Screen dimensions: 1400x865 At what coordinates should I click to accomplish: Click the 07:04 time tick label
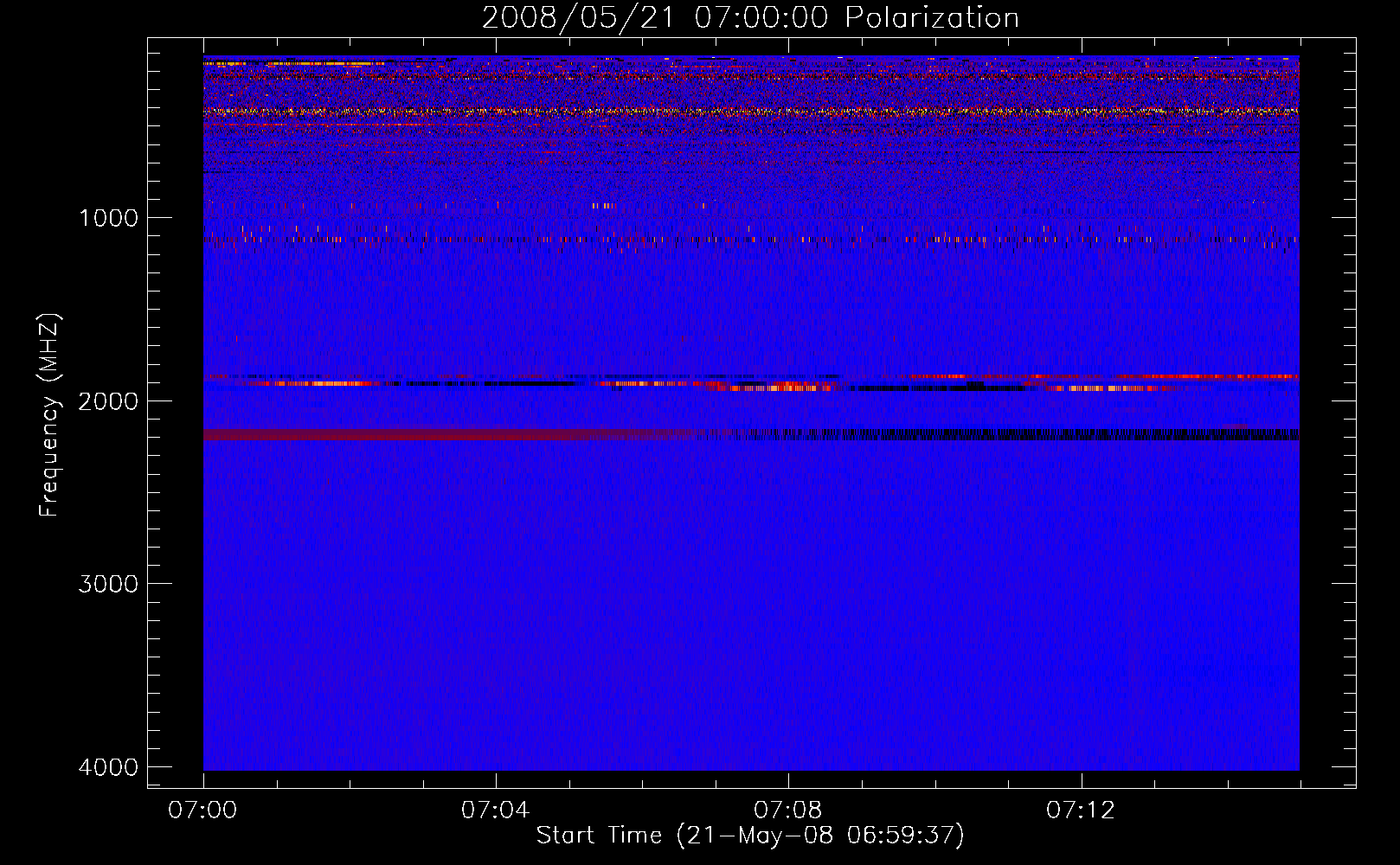point(495,811)
